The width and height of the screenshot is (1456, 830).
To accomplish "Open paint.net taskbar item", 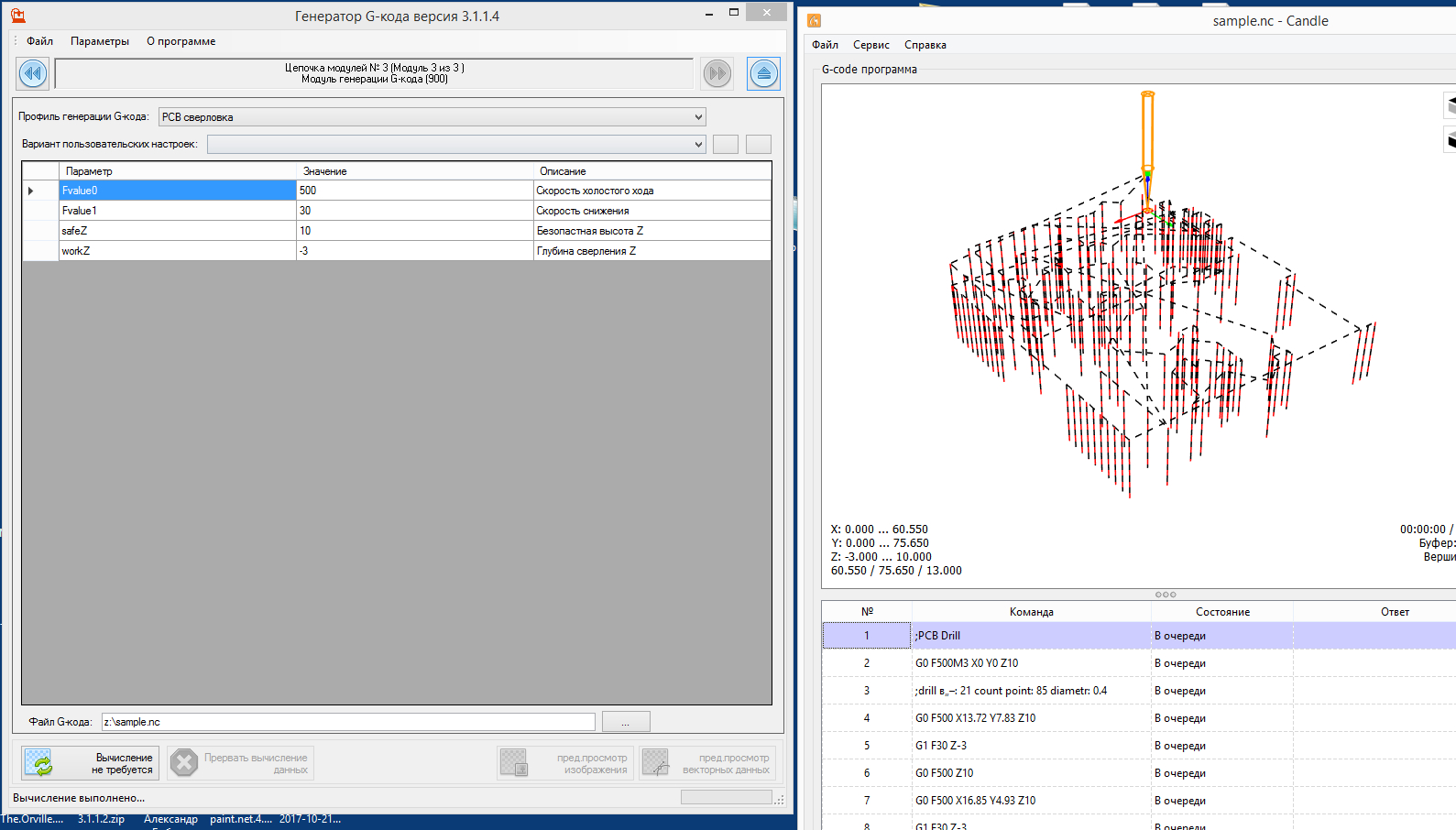I will pyautogui.click(x=241, y=819).
